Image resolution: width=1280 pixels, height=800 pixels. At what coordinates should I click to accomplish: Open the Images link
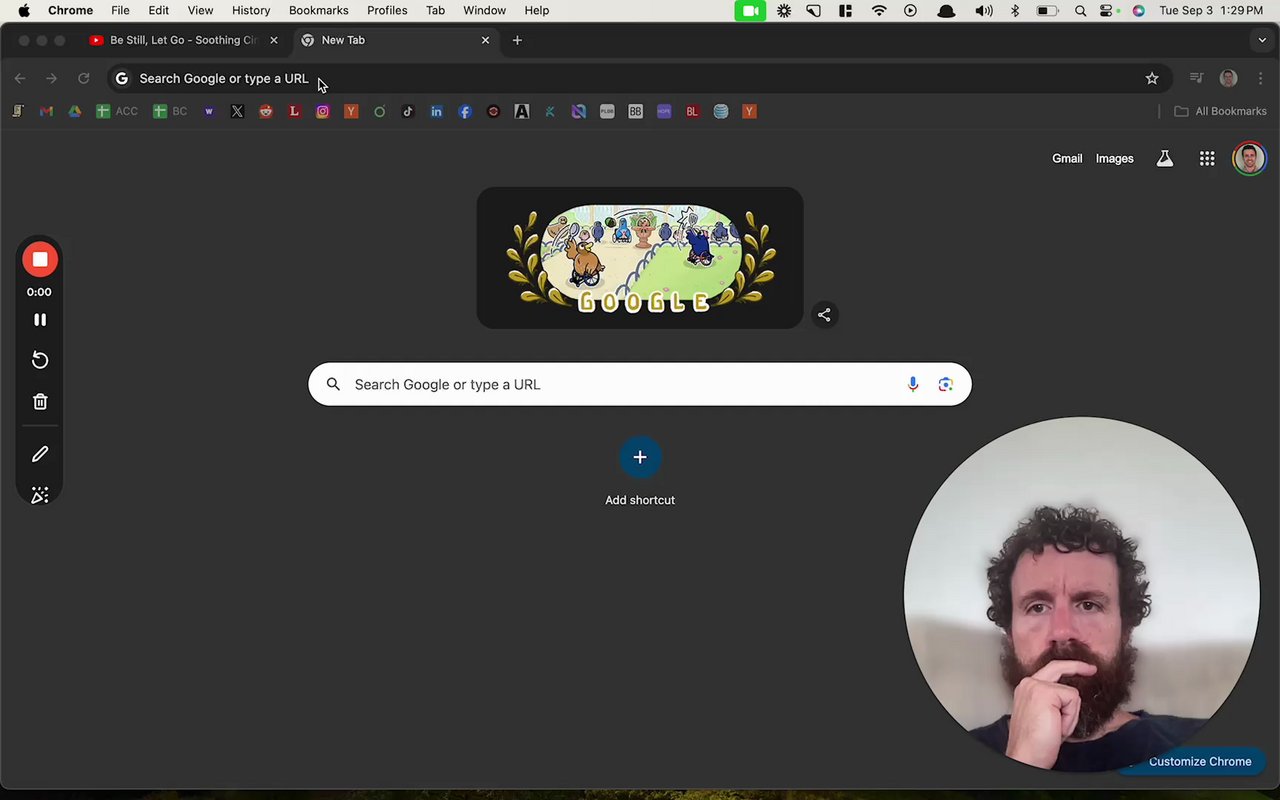1114,158
